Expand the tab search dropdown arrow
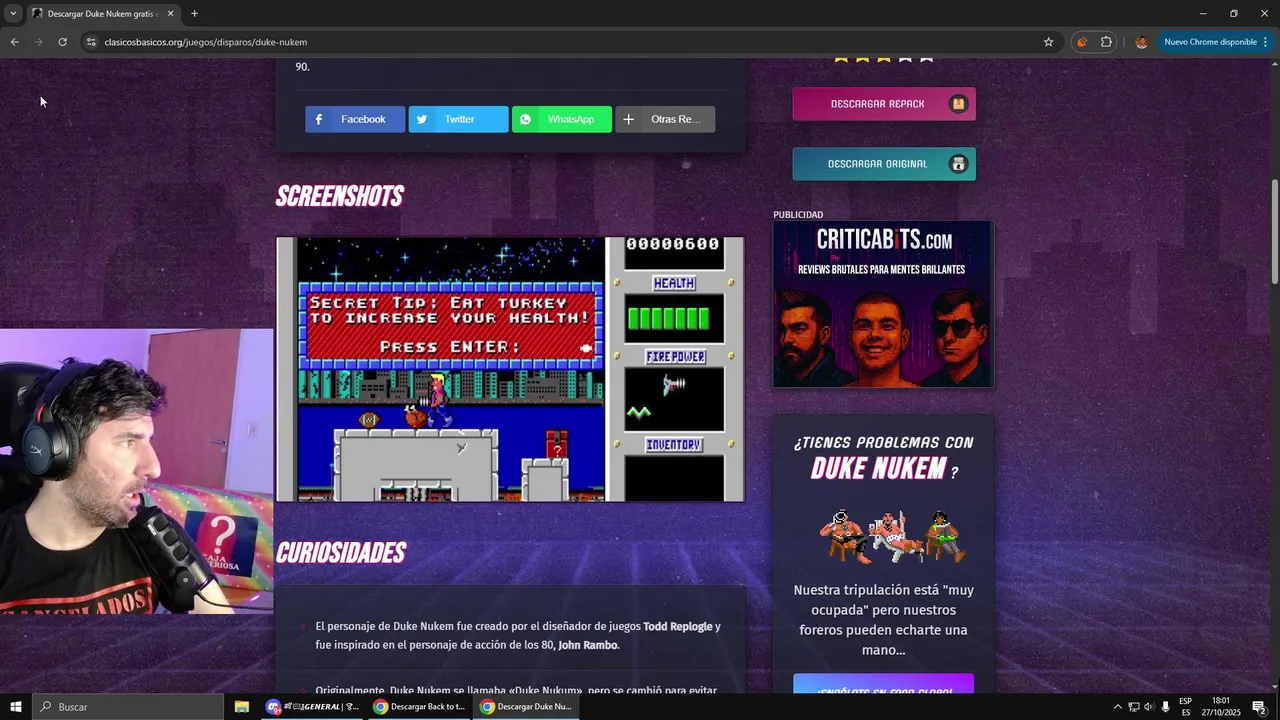Image resolution: width=1280 pixels, height=720 pixels. [x=13, y=13]
